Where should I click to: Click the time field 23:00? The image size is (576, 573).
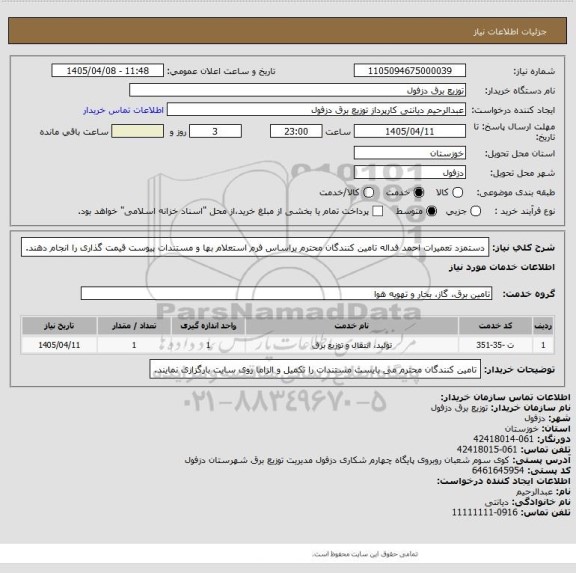coord(296,131)
